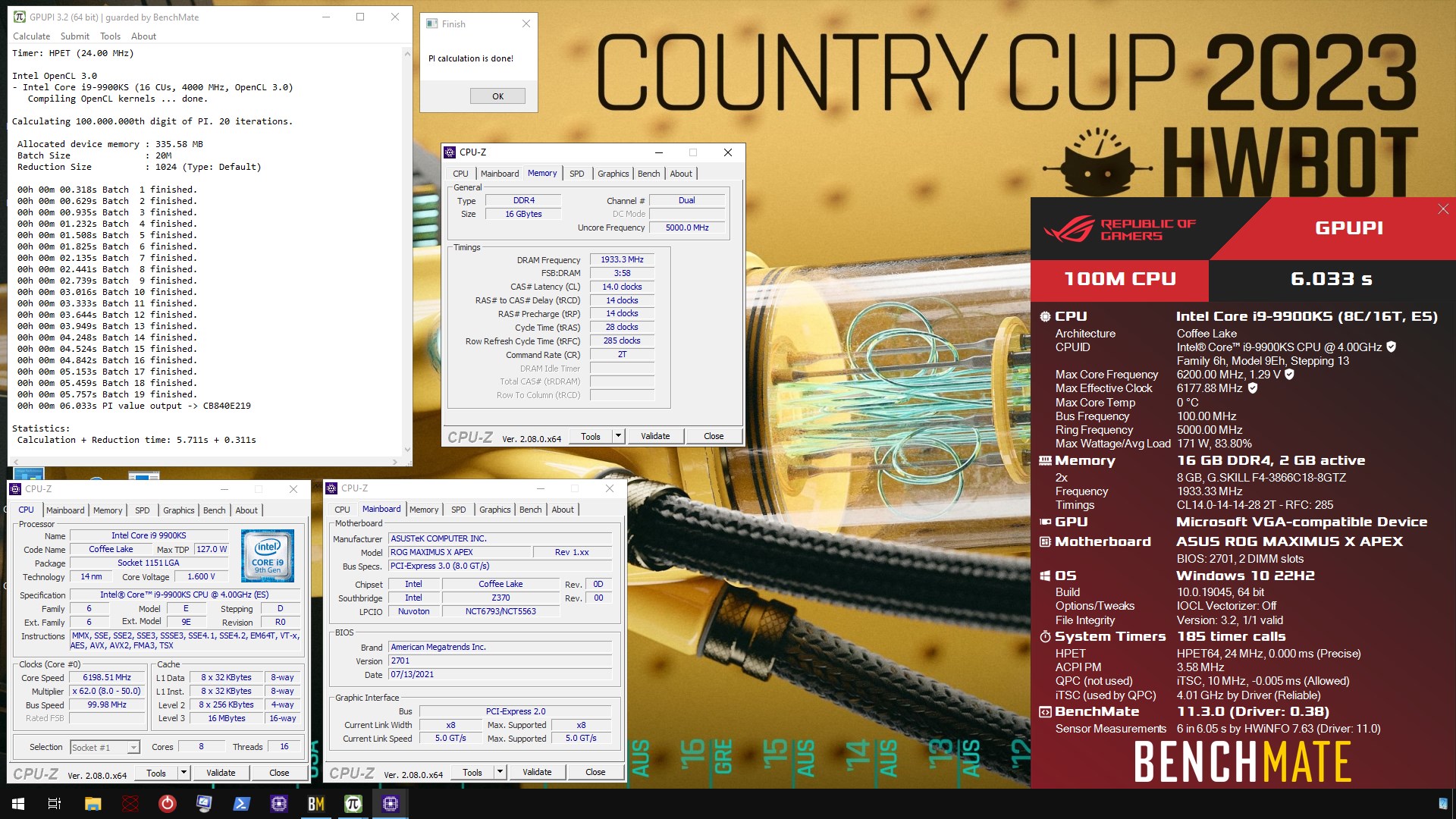Click the Multiplier field x 62.0 (8.0 - 50.0)
Screen dimensions: 1456x819
click(107, 692)
